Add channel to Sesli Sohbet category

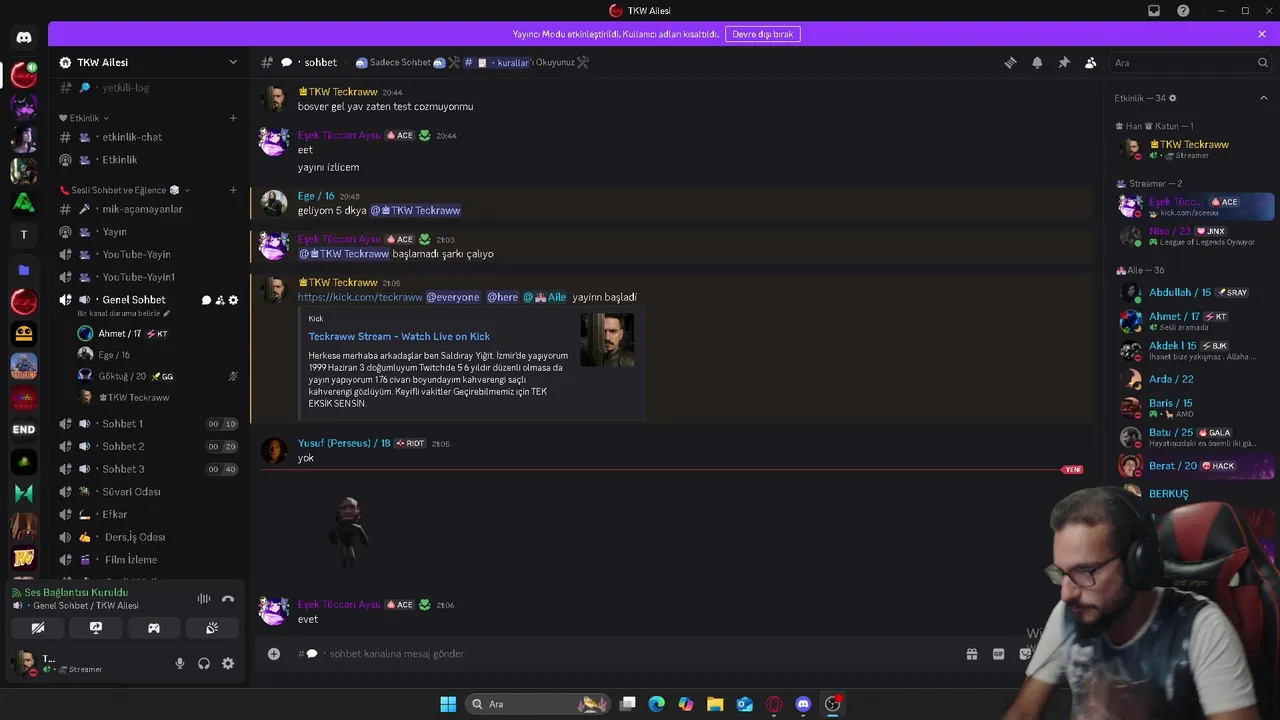[x=233, y=190]
